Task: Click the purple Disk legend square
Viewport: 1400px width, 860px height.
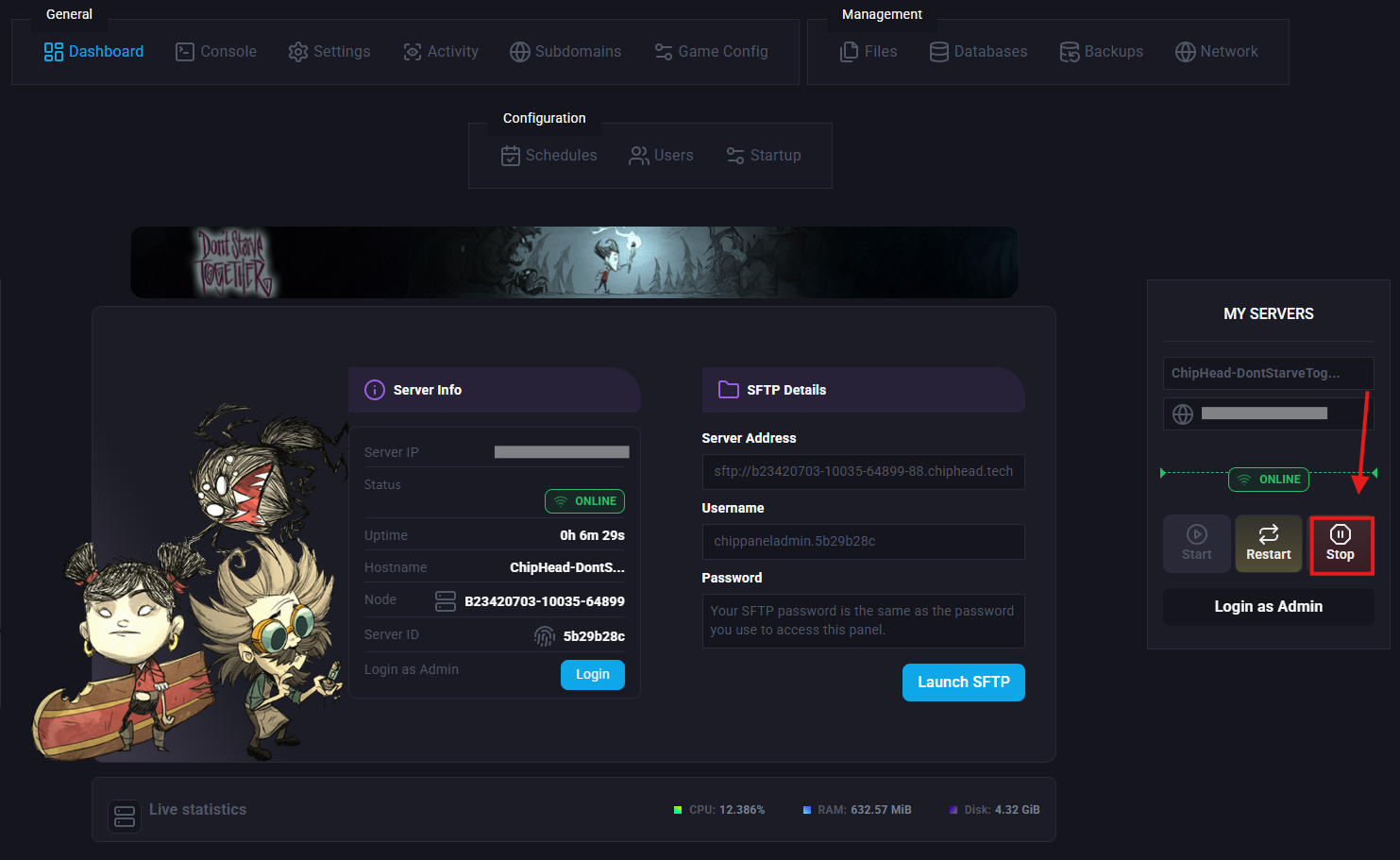Action: pos(953,810)
